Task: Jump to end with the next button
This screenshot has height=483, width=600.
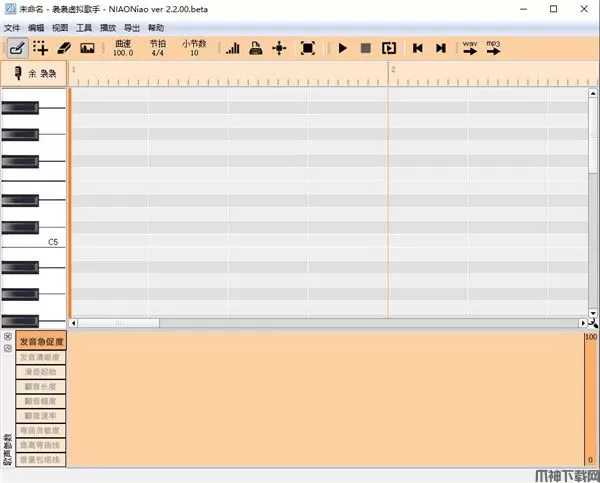Action: click(441, 48)
